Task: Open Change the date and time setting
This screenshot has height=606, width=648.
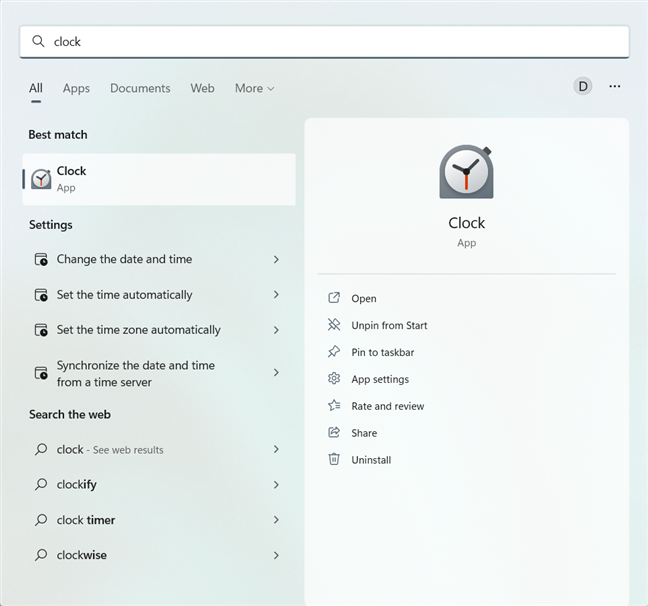Action: [x=124, y=259]
